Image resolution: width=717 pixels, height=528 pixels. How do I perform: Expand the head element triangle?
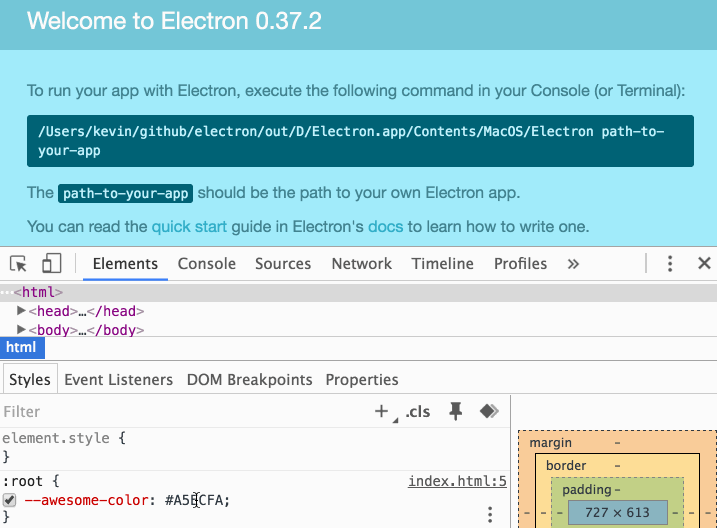click(x=21, y=311)
